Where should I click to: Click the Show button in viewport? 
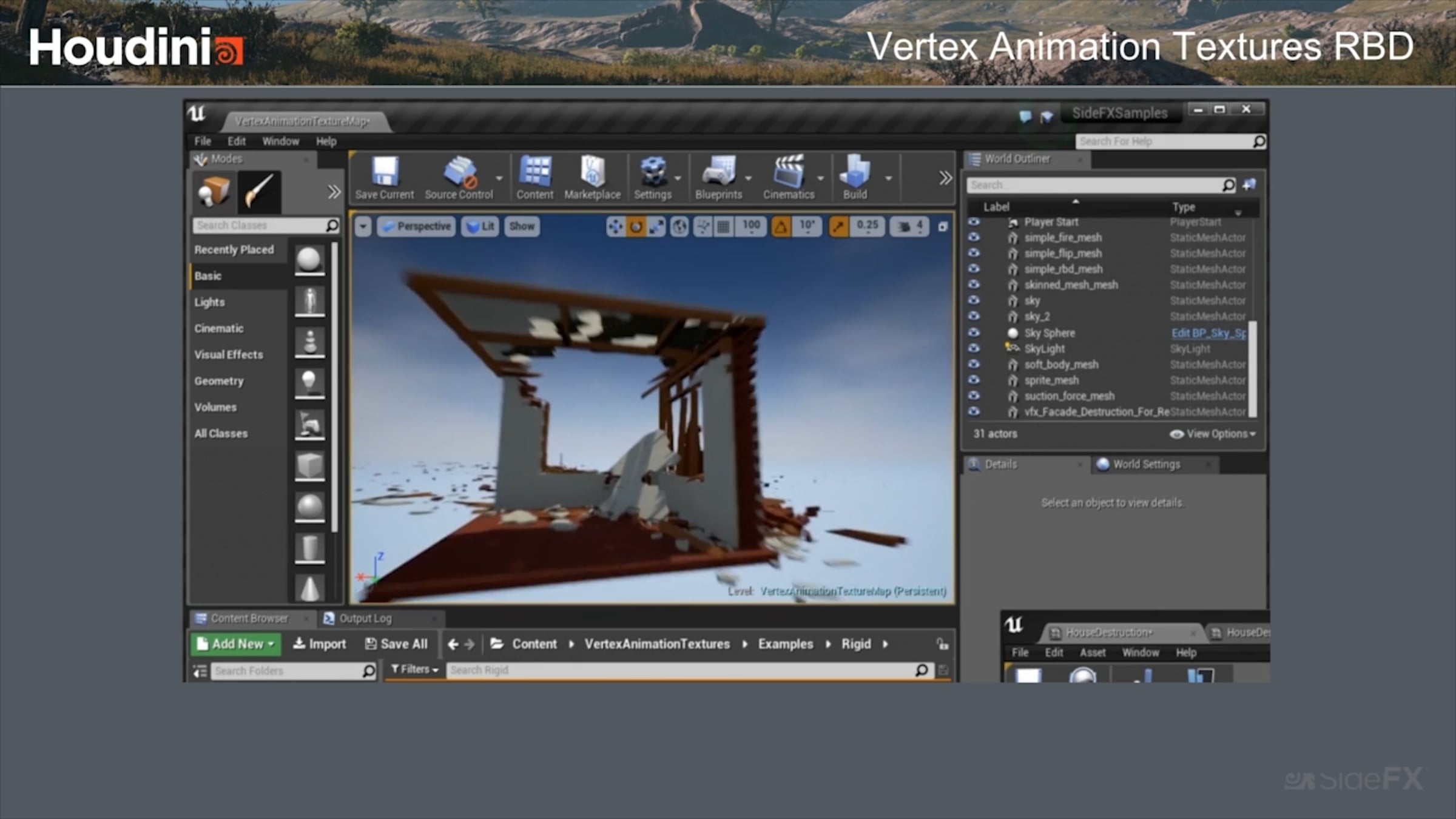(522, 226)
